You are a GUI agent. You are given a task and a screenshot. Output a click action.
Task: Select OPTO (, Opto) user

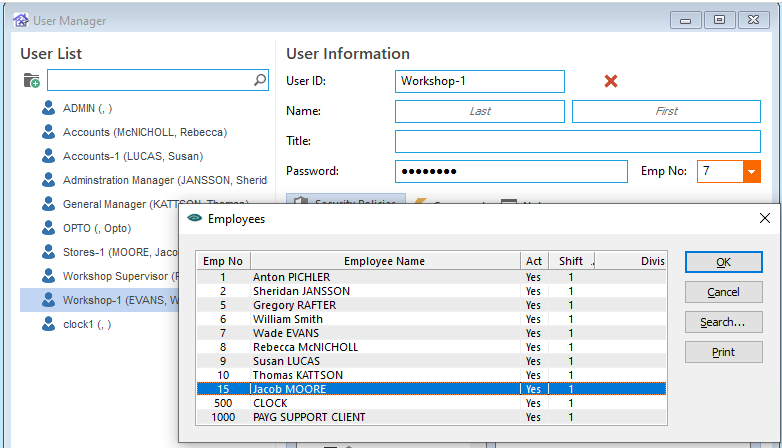(x=97, y=228)
